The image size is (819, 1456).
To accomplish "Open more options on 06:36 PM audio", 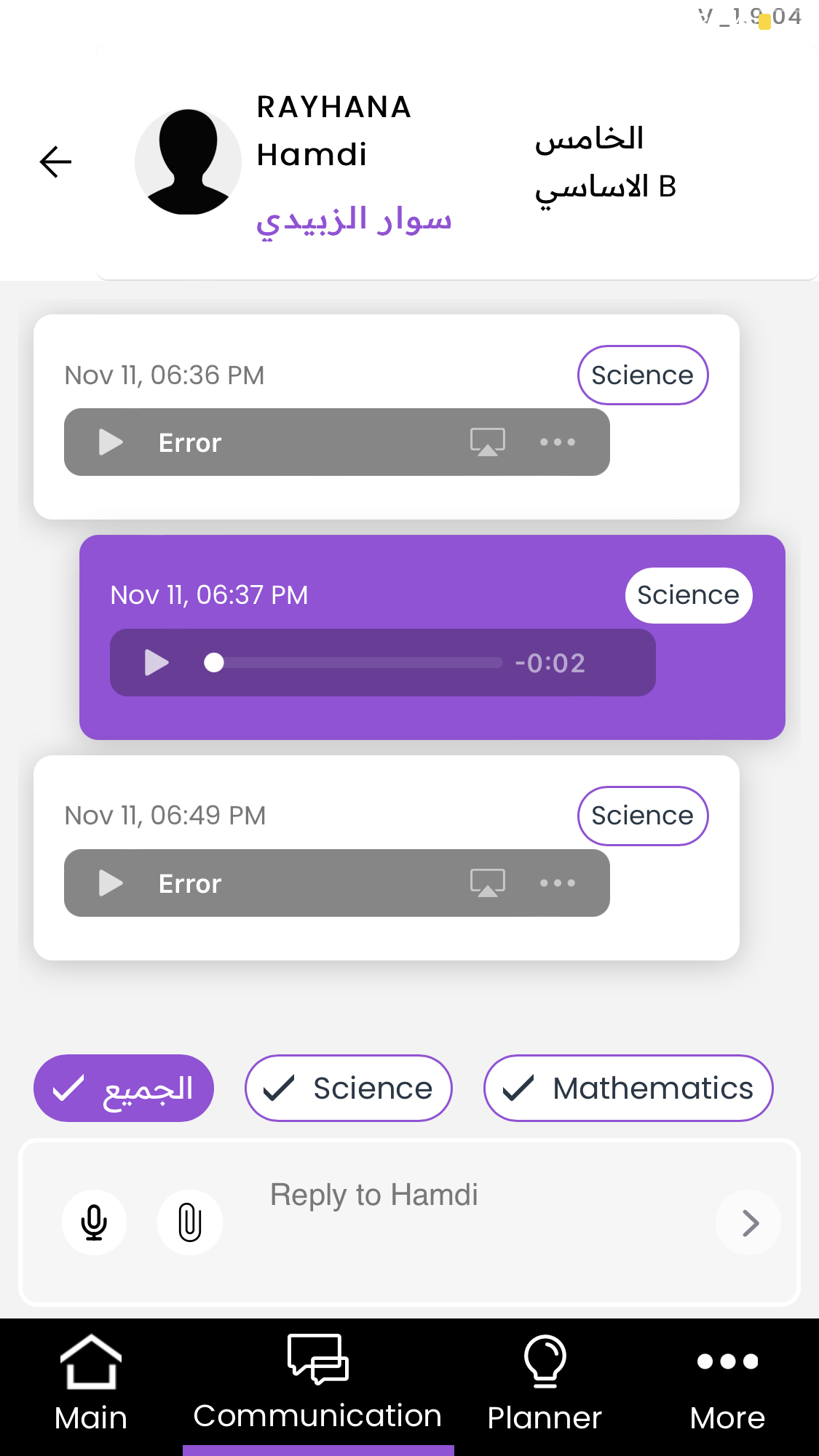I will [x=558, y=442].
